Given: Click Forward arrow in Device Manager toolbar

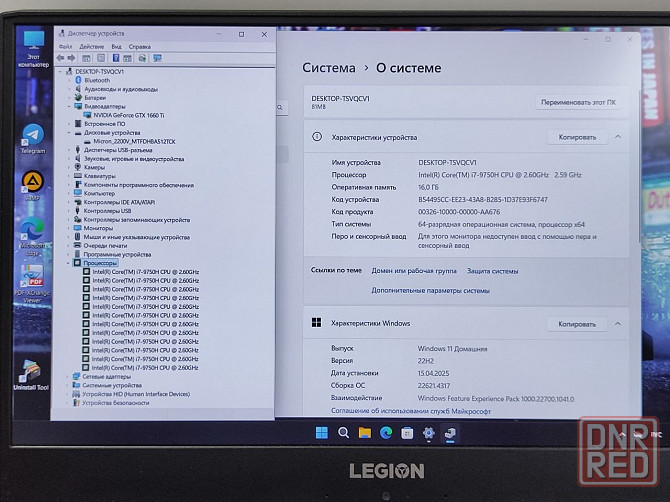Looking at the screenshot, I should click(71, 58).
